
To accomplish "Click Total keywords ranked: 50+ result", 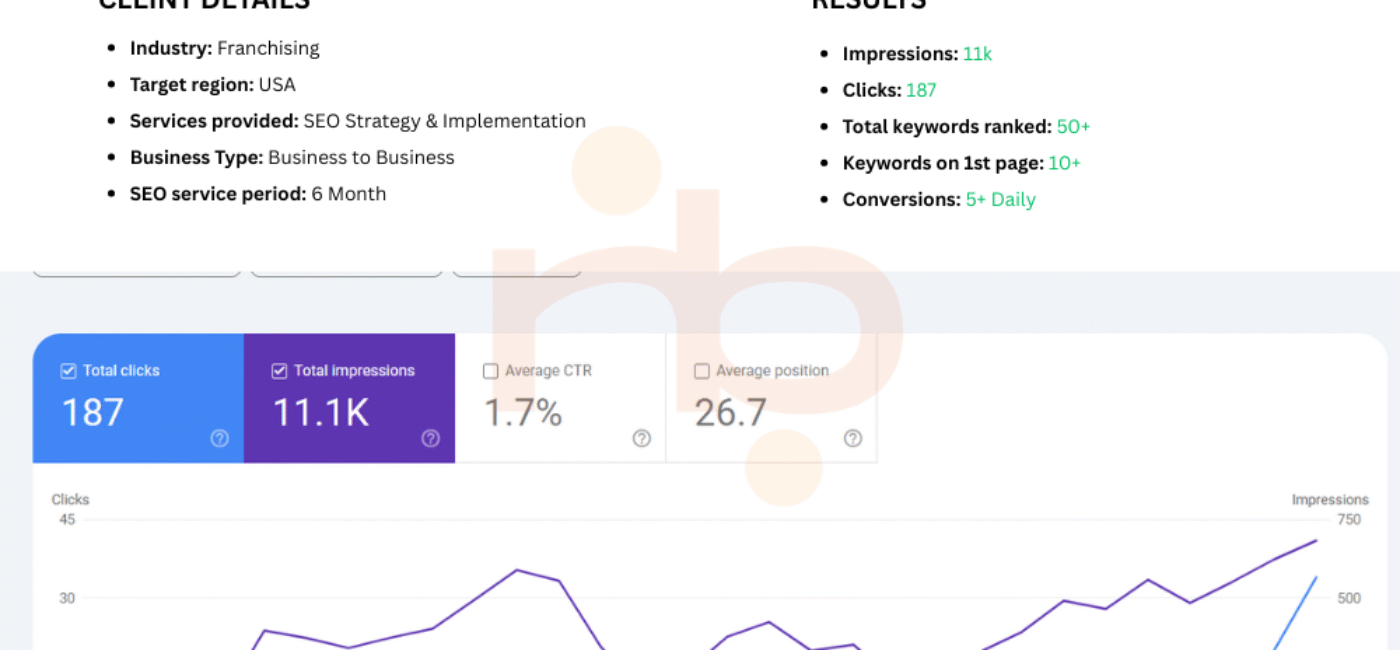I will pos(966,127).
